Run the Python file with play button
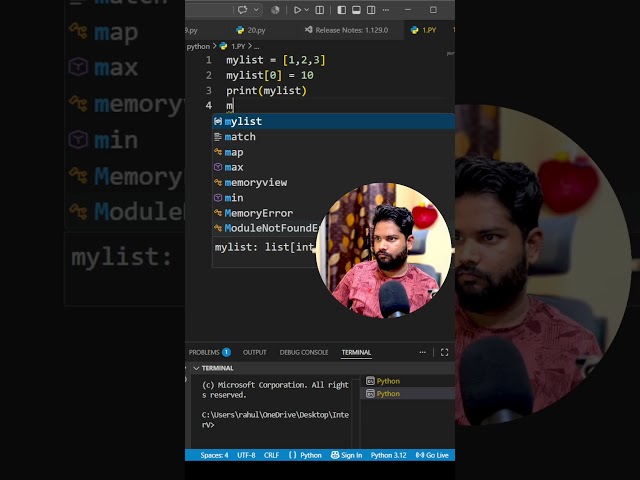Viewport: 640px width, 480px height. click(298, 10)
